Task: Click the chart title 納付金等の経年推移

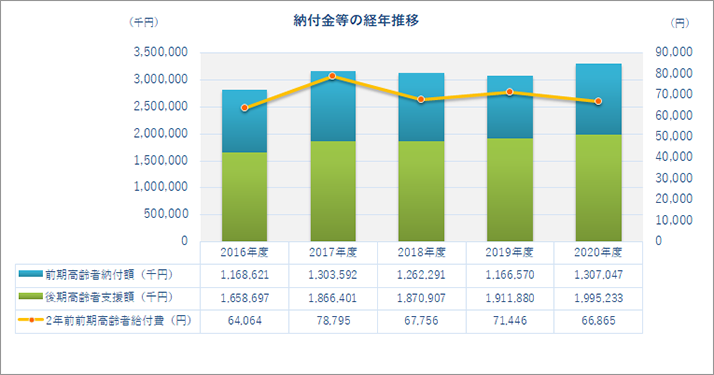Action: tap(356, 20)
